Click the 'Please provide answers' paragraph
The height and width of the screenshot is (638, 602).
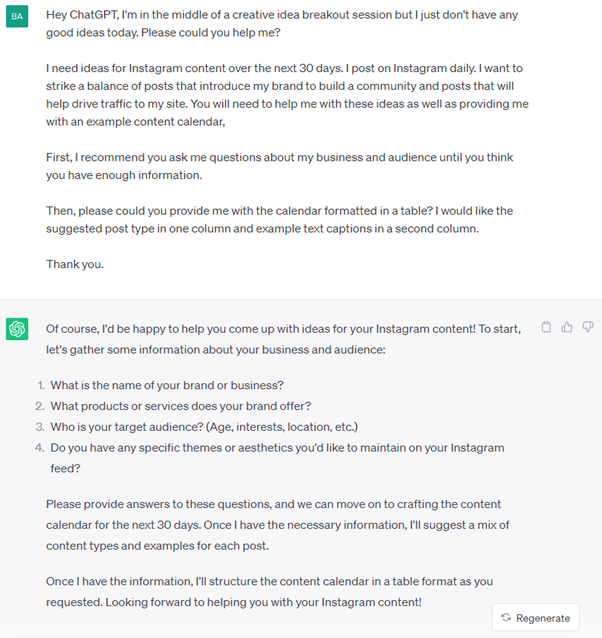pyautogui.click(x=277, y=525)
